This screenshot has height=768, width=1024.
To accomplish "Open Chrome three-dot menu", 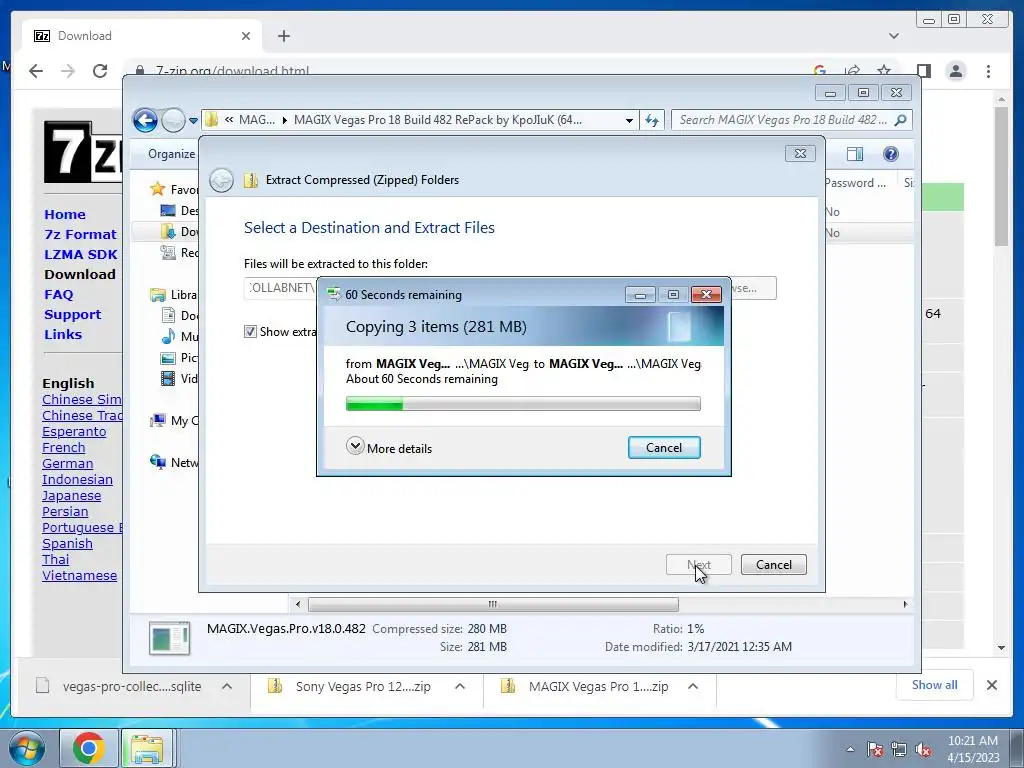I will [988, 71].
